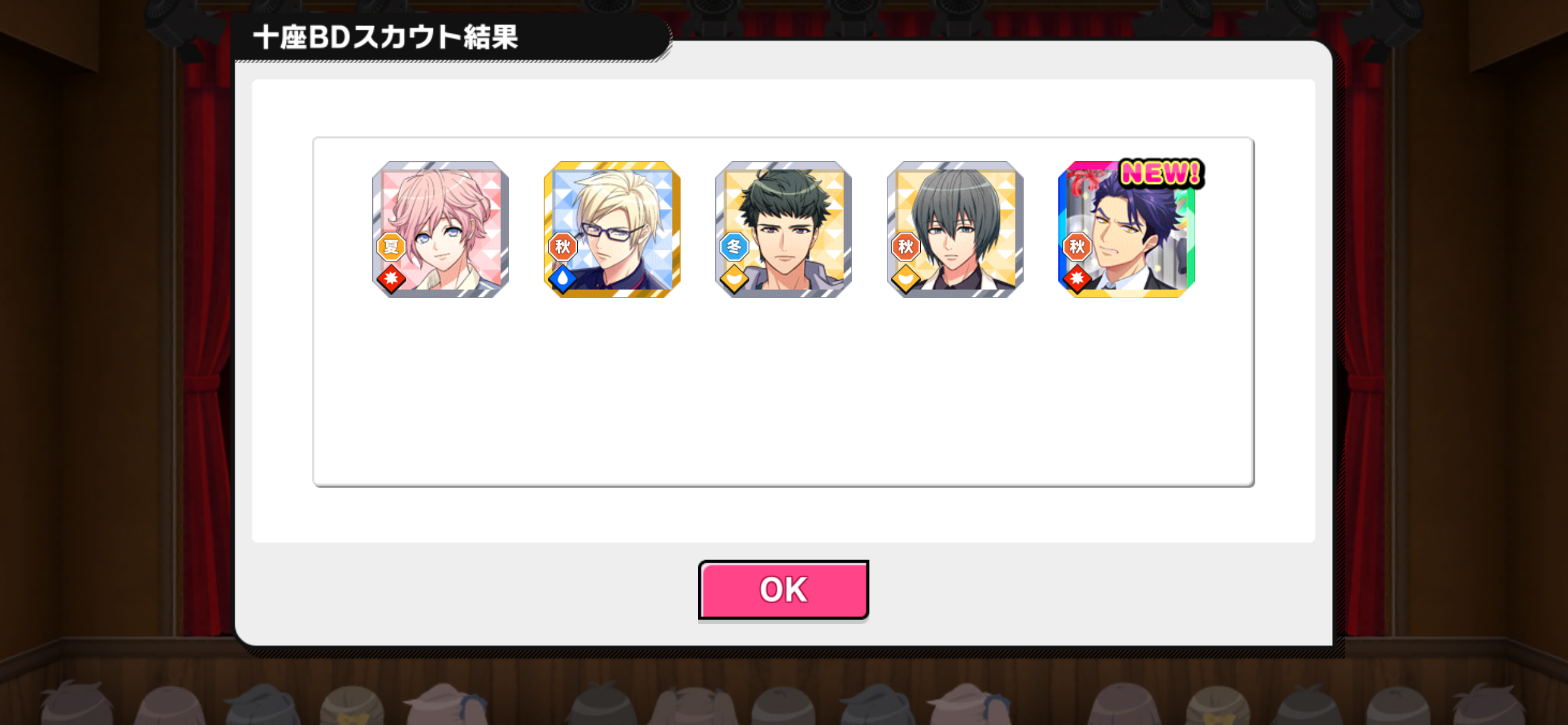Viewport: 1568px width, 725px height.
Task: Click red burst attribute icon on NEW card
Action: pos(1078,279)
